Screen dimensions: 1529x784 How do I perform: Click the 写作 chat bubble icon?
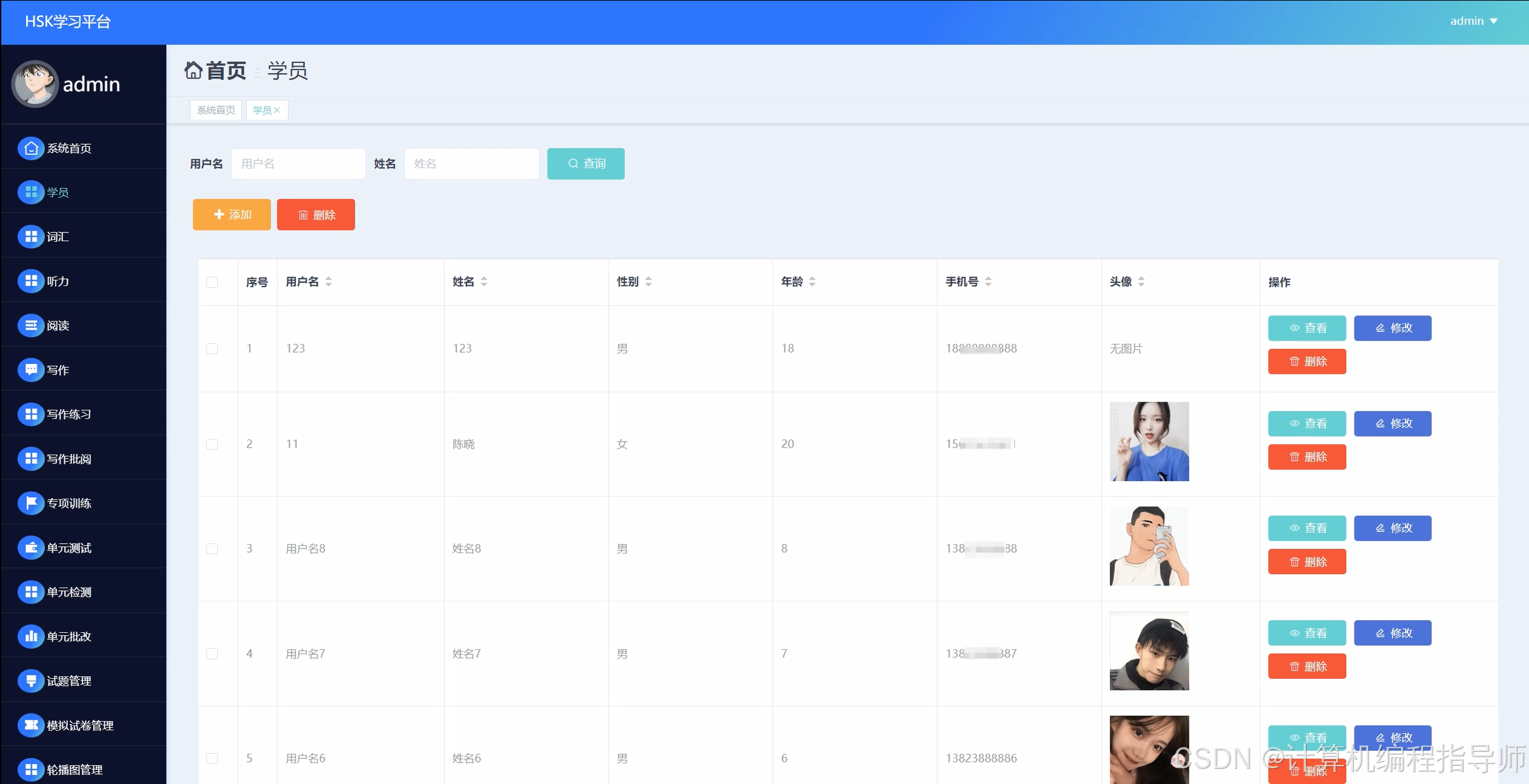tap(30, 370)
